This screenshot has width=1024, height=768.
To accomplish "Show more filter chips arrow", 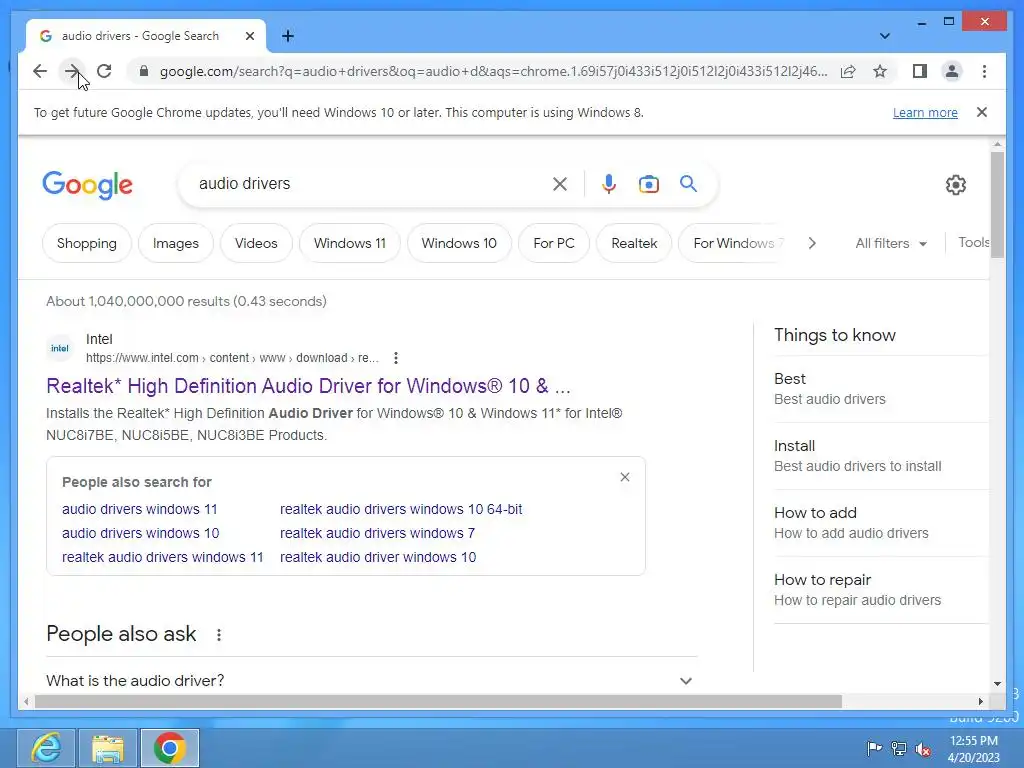I will pyautogui.click(x=812, y=243).
